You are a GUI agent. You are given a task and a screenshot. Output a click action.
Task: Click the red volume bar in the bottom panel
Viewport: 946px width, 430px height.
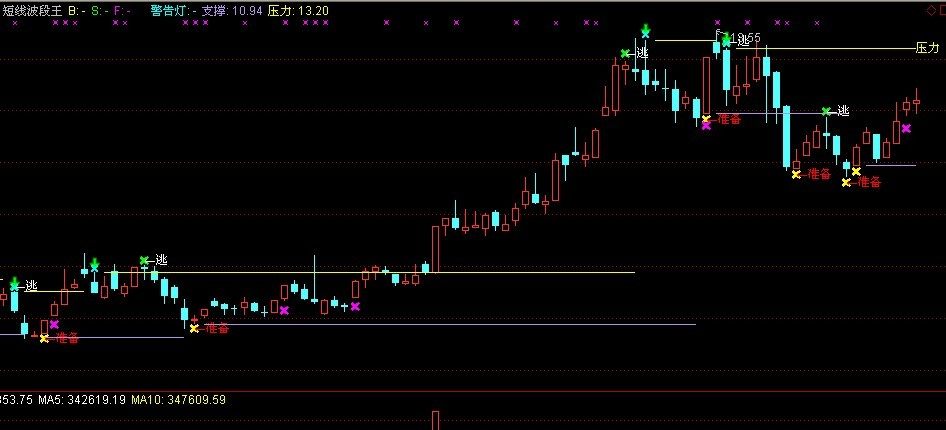436,420
